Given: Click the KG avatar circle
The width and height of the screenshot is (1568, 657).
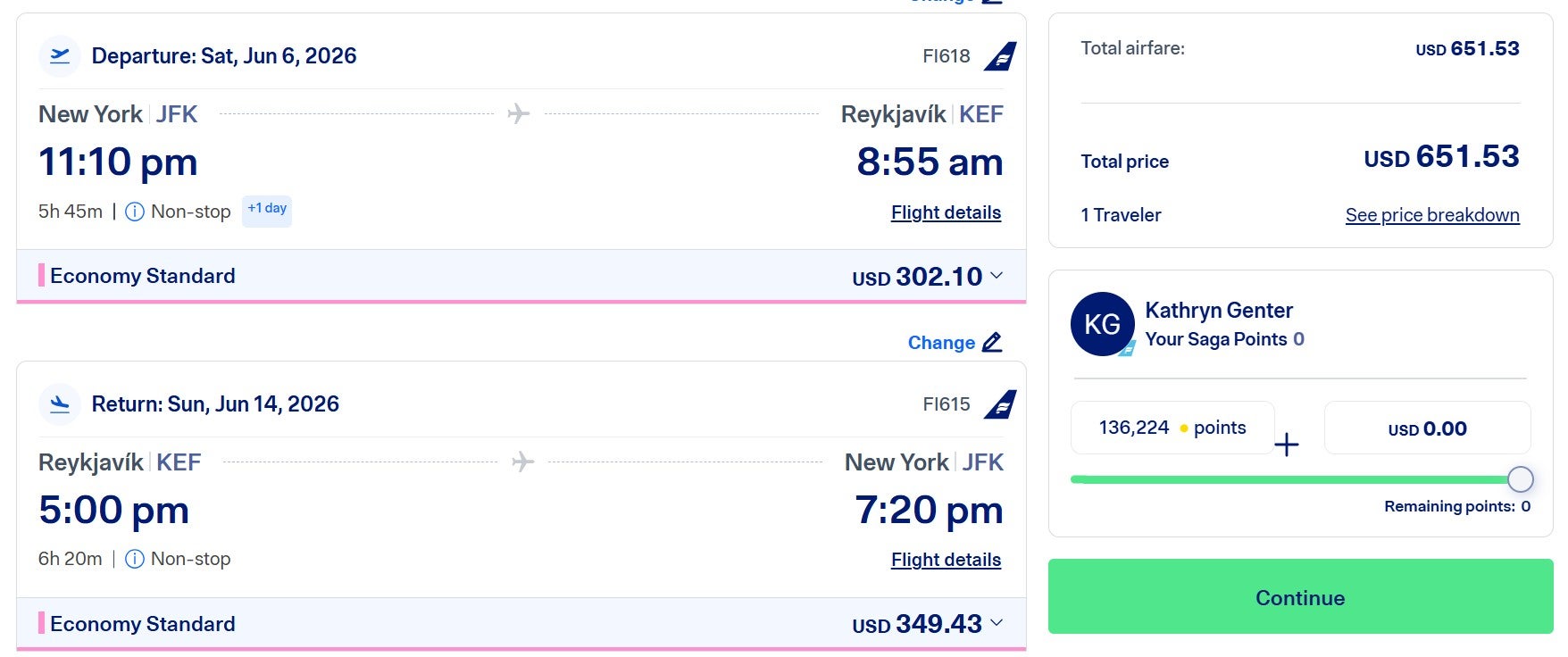Looking at the screenshot, I should click(x=1103, y=323).
